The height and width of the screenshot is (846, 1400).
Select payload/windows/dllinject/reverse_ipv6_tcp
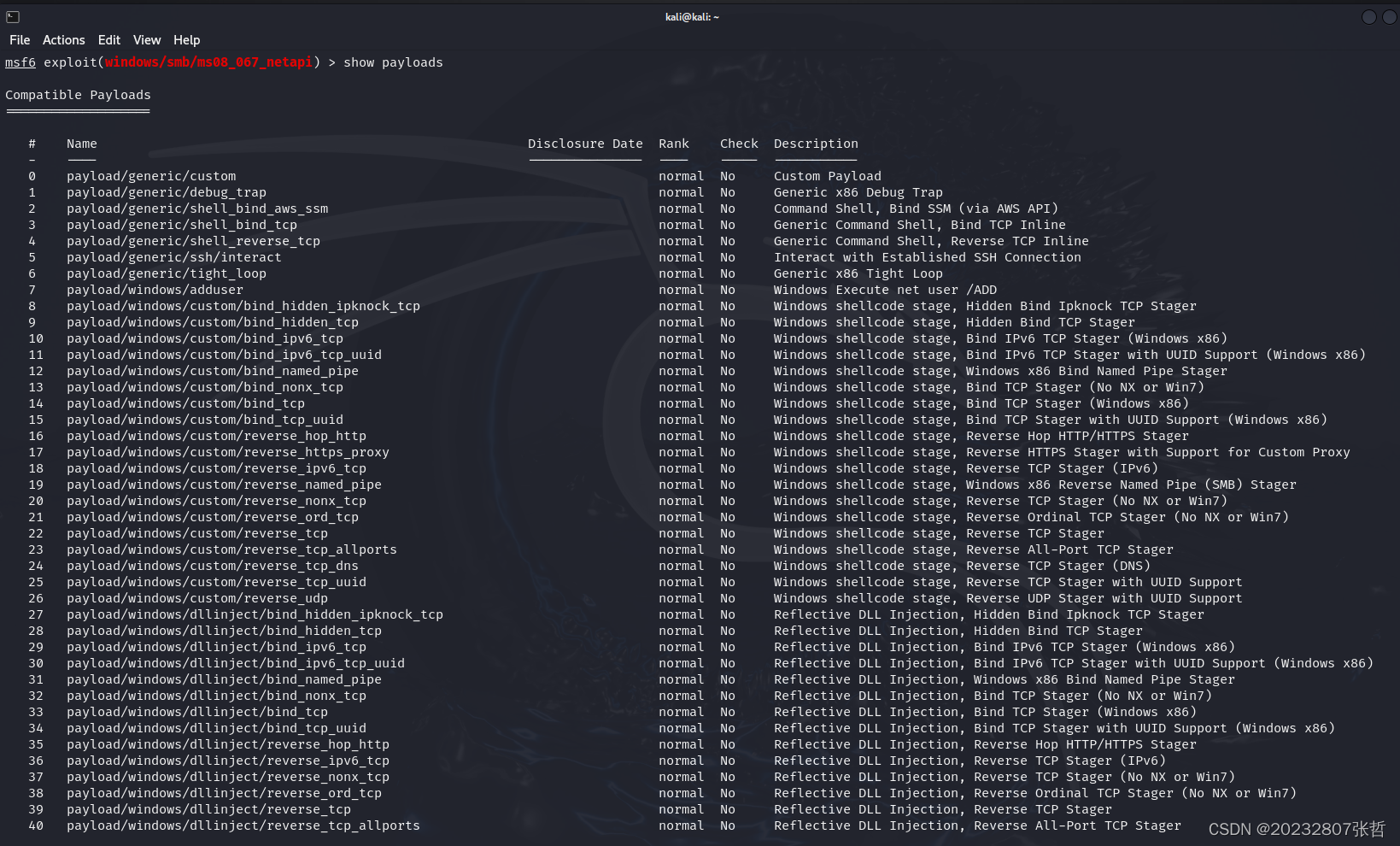(x=228, y=761)
